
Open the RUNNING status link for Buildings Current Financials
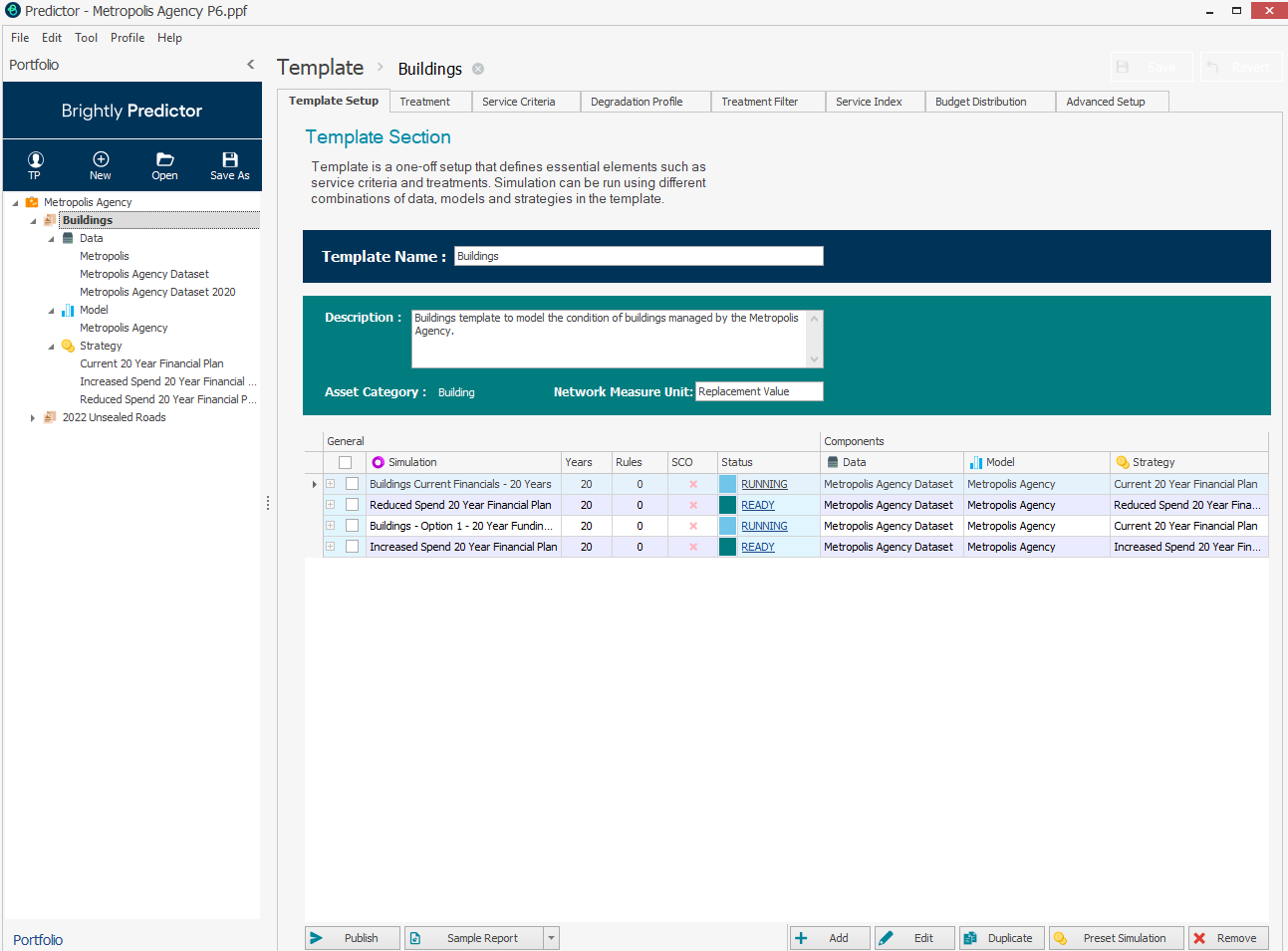(x=764, y=484)
